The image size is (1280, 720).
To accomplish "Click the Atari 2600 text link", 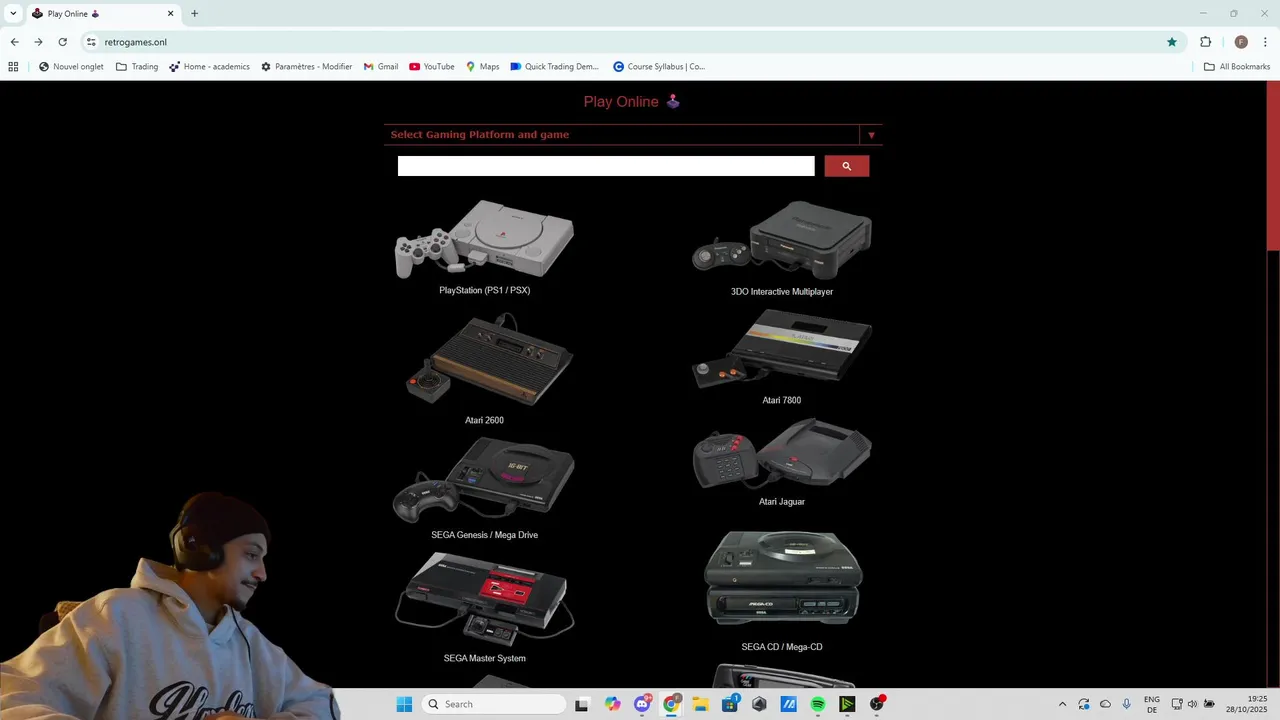I will (x=484, y=420).
